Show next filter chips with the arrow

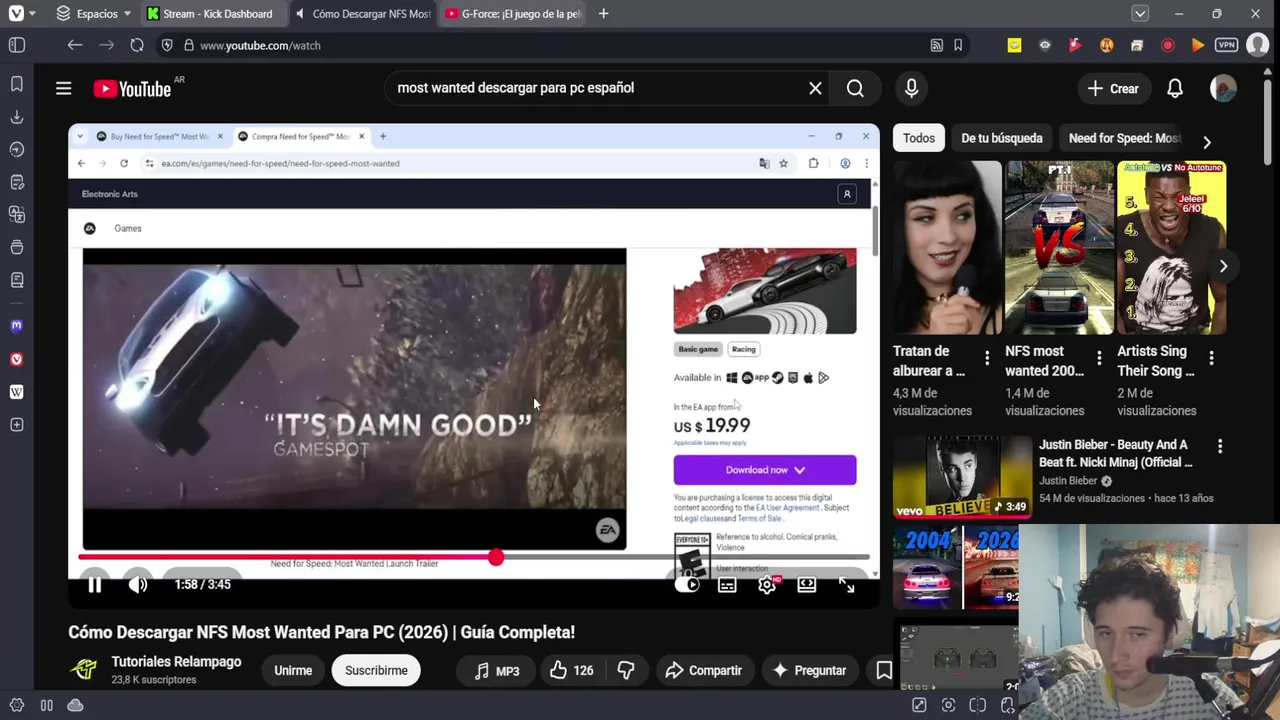pyautogui.click(x=1206, y=142)
